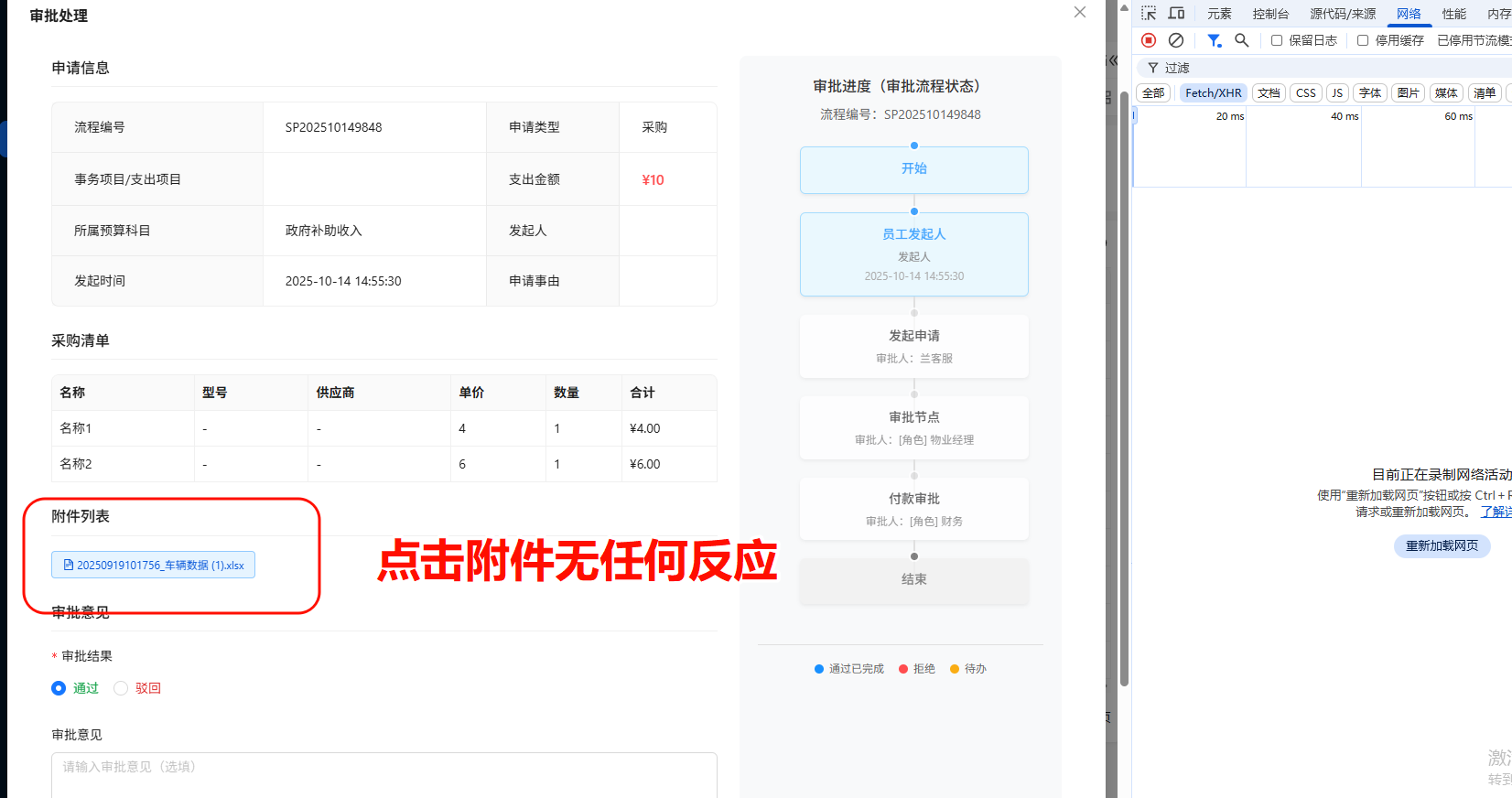Select the 驳回 radio option
The height and width of the screenshot is (798, 1512).
[x=121, y=688]
